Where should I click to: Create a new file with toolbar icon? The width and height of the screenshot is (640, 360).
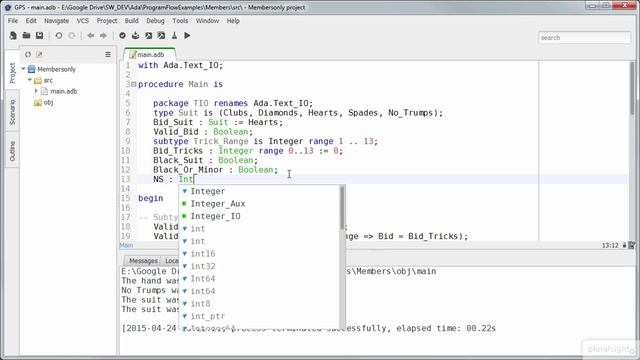[x=13, y=36]
